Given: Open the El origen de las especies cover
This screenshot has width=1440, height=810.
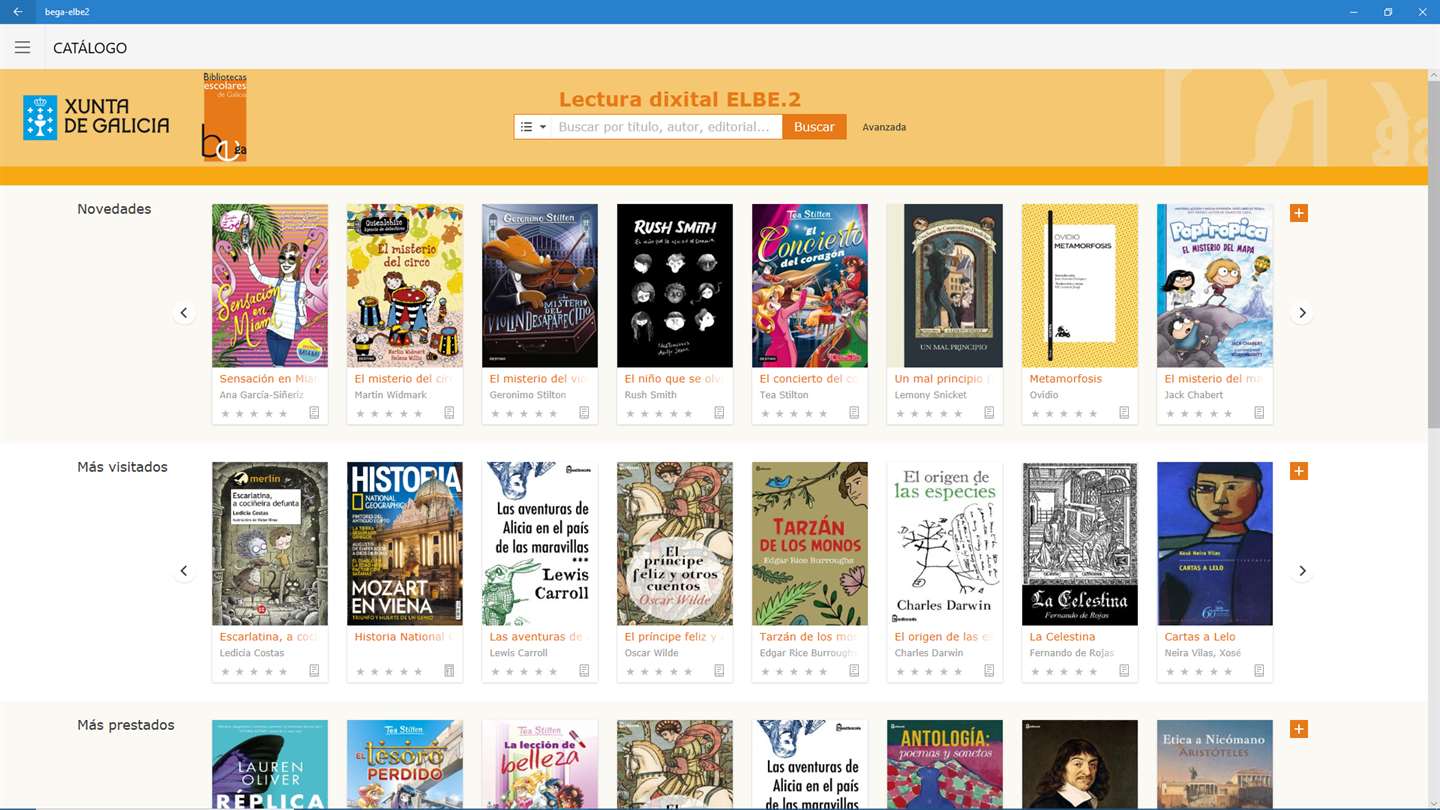Looking at the screenshot, I should click(x=945, y=544).
